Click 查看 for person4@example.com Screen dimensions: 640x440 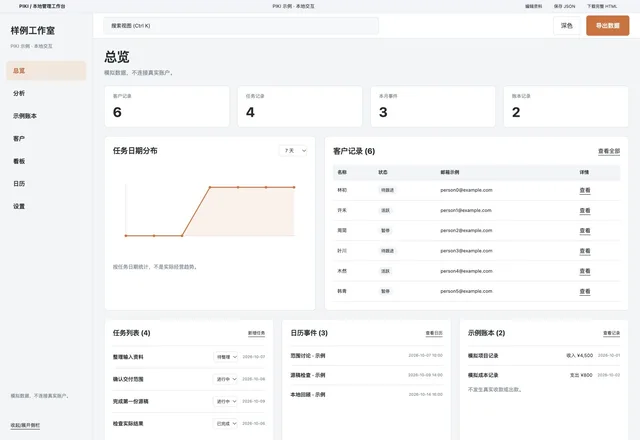coord(585,271)
